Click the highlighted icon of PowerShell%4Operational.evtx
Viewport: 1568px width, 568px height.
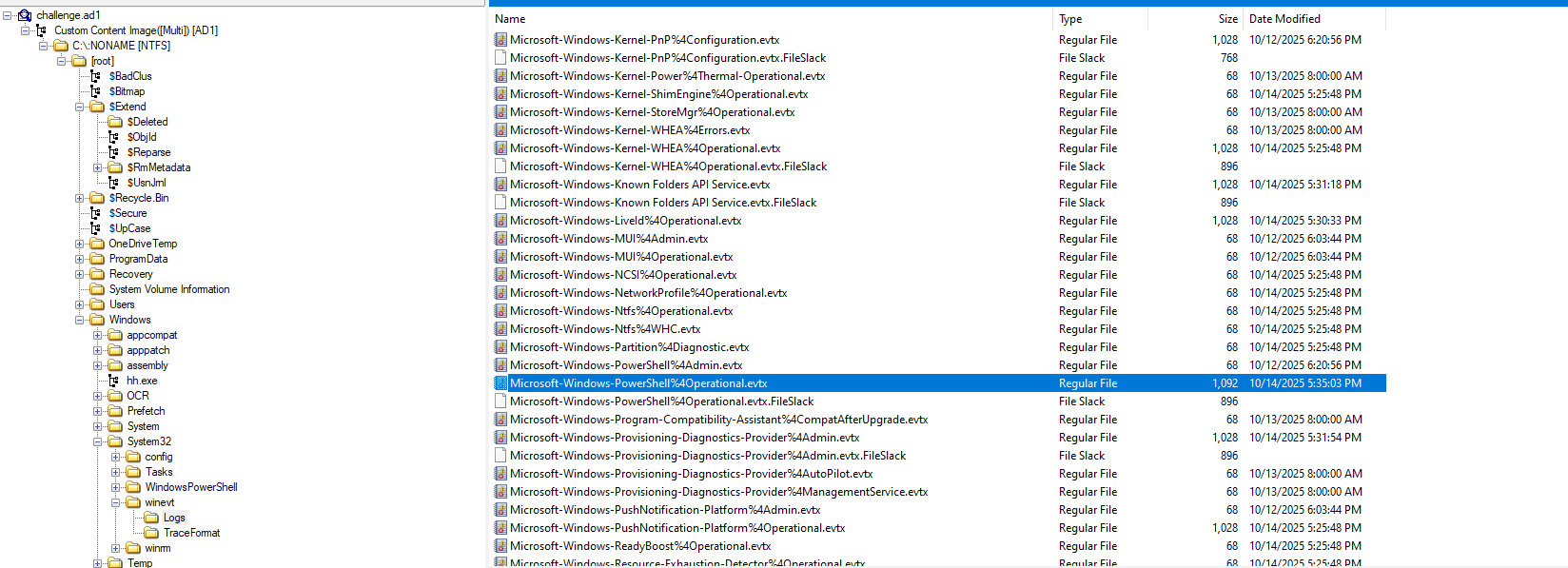point(500,383)
